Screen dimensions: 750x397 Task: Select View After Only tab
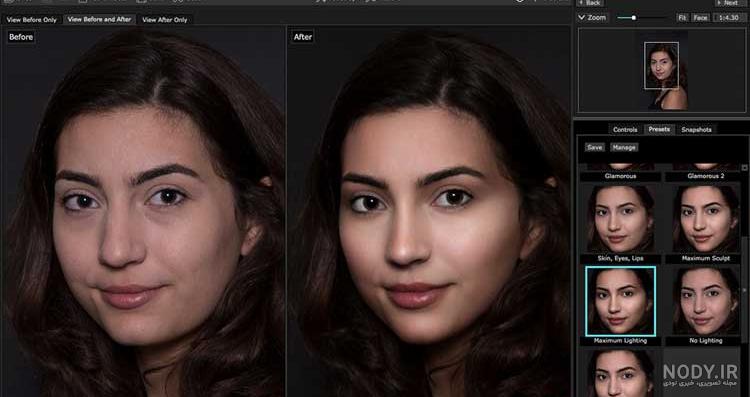click(165, 20)
